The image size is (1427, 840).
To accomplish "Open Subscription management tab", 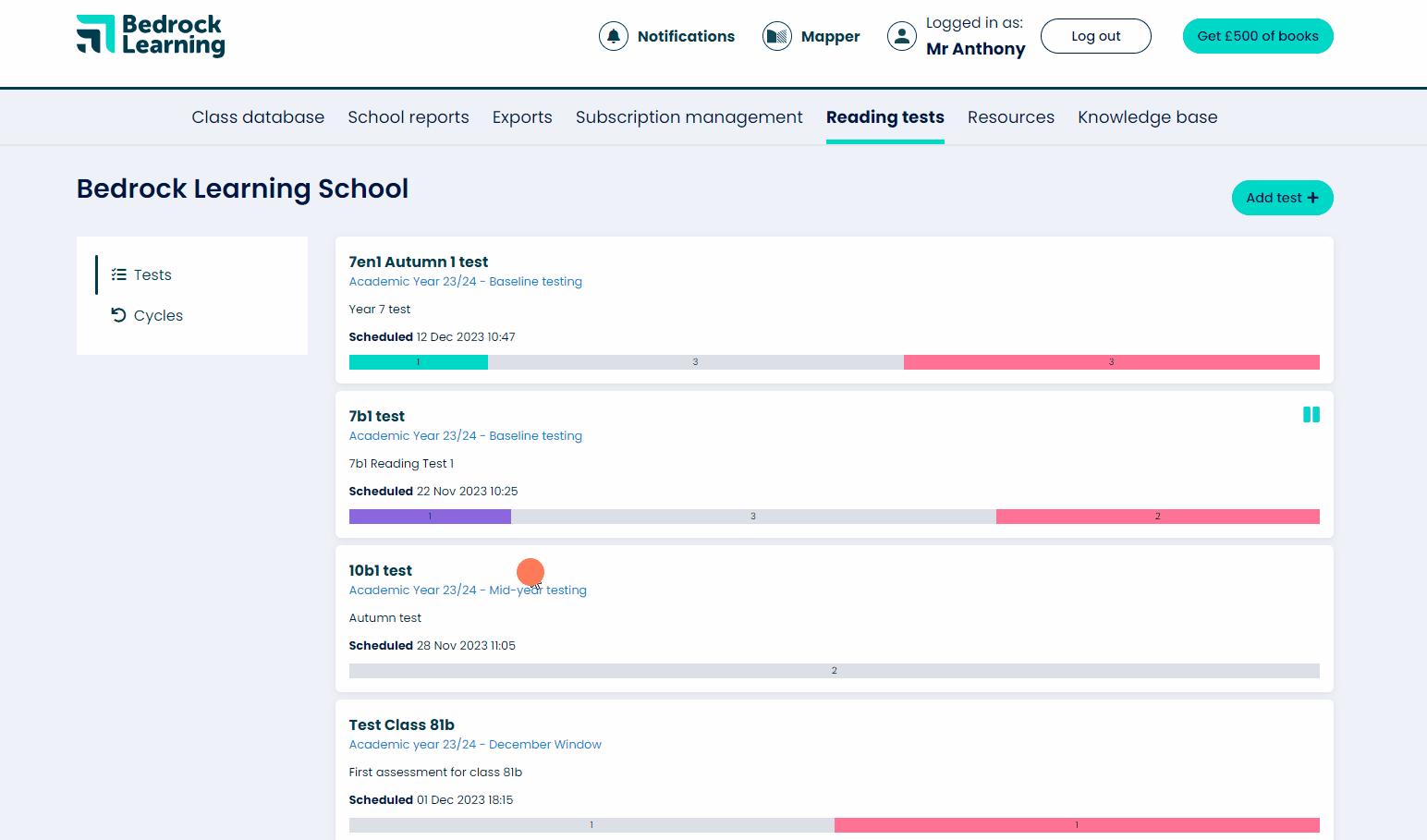I will (689, 117).
